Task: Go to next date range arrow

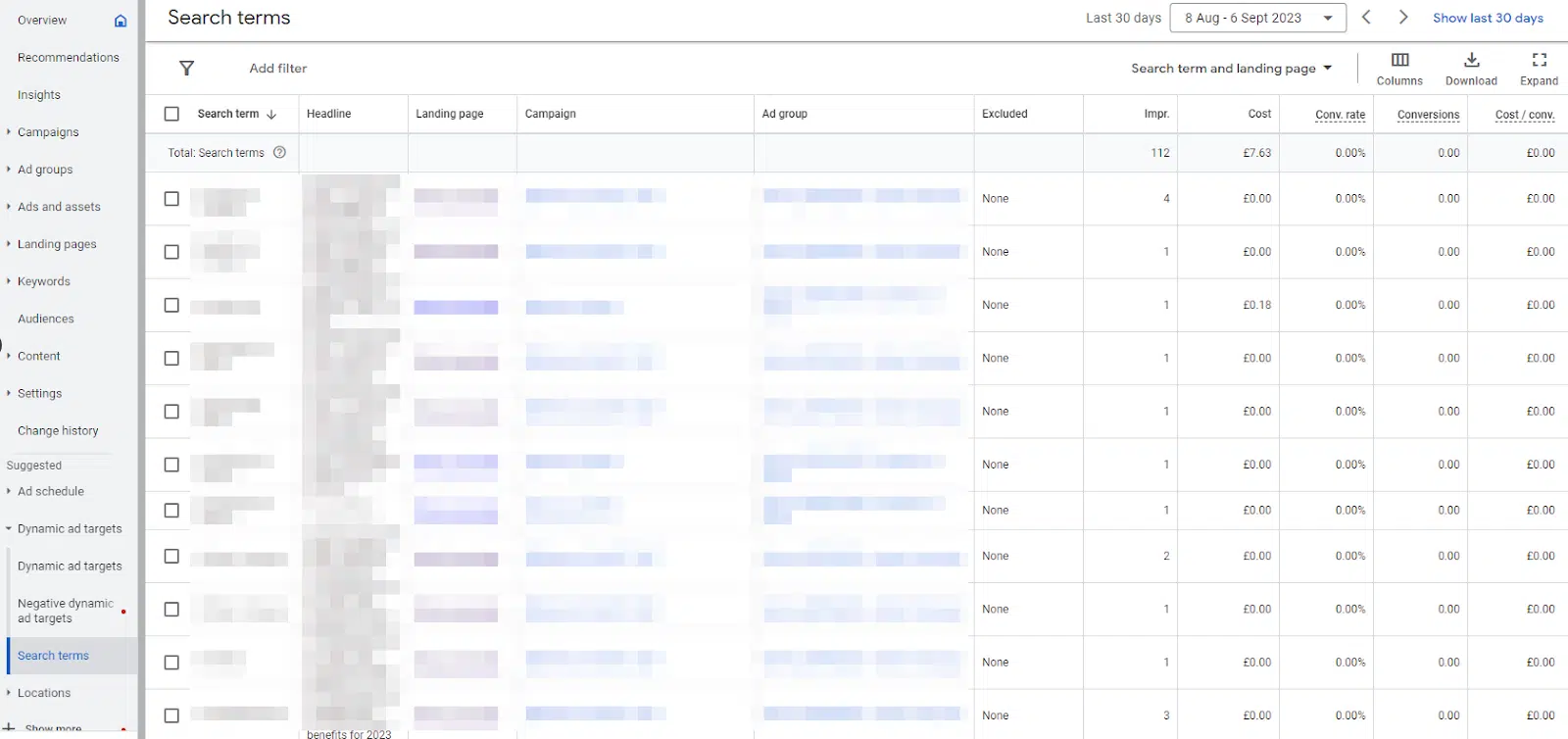Action: pos(1403,18)
